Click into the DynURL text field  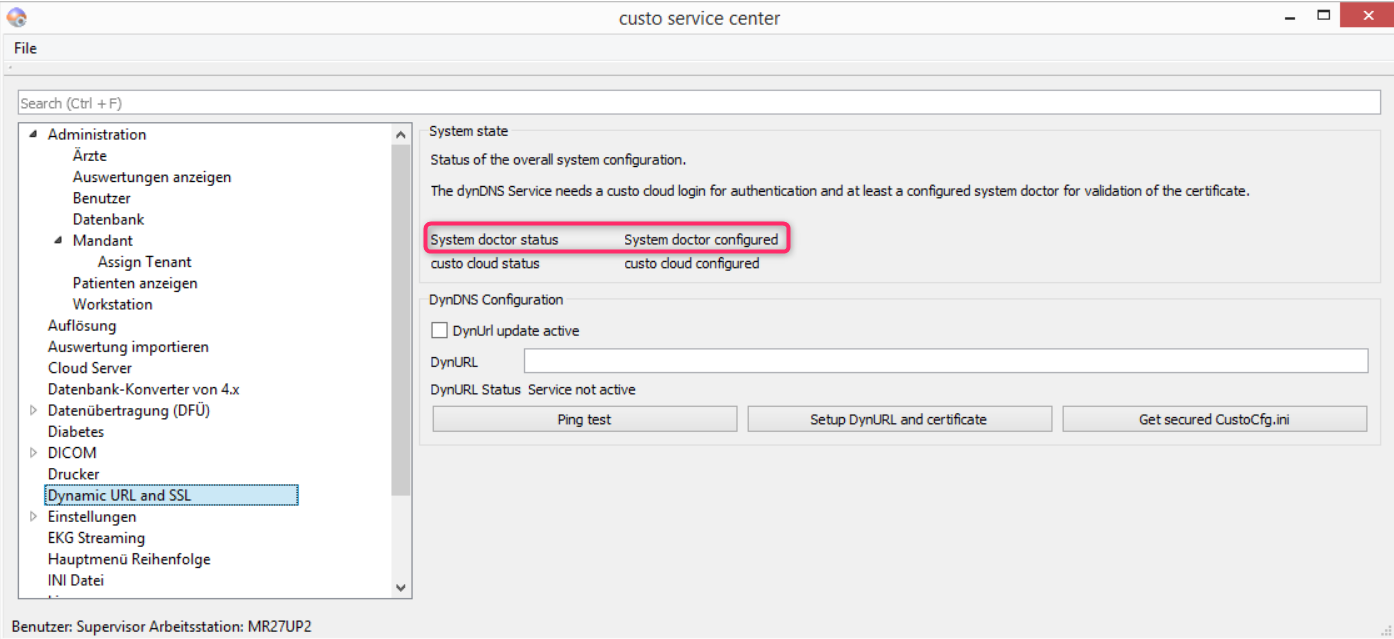945,361
